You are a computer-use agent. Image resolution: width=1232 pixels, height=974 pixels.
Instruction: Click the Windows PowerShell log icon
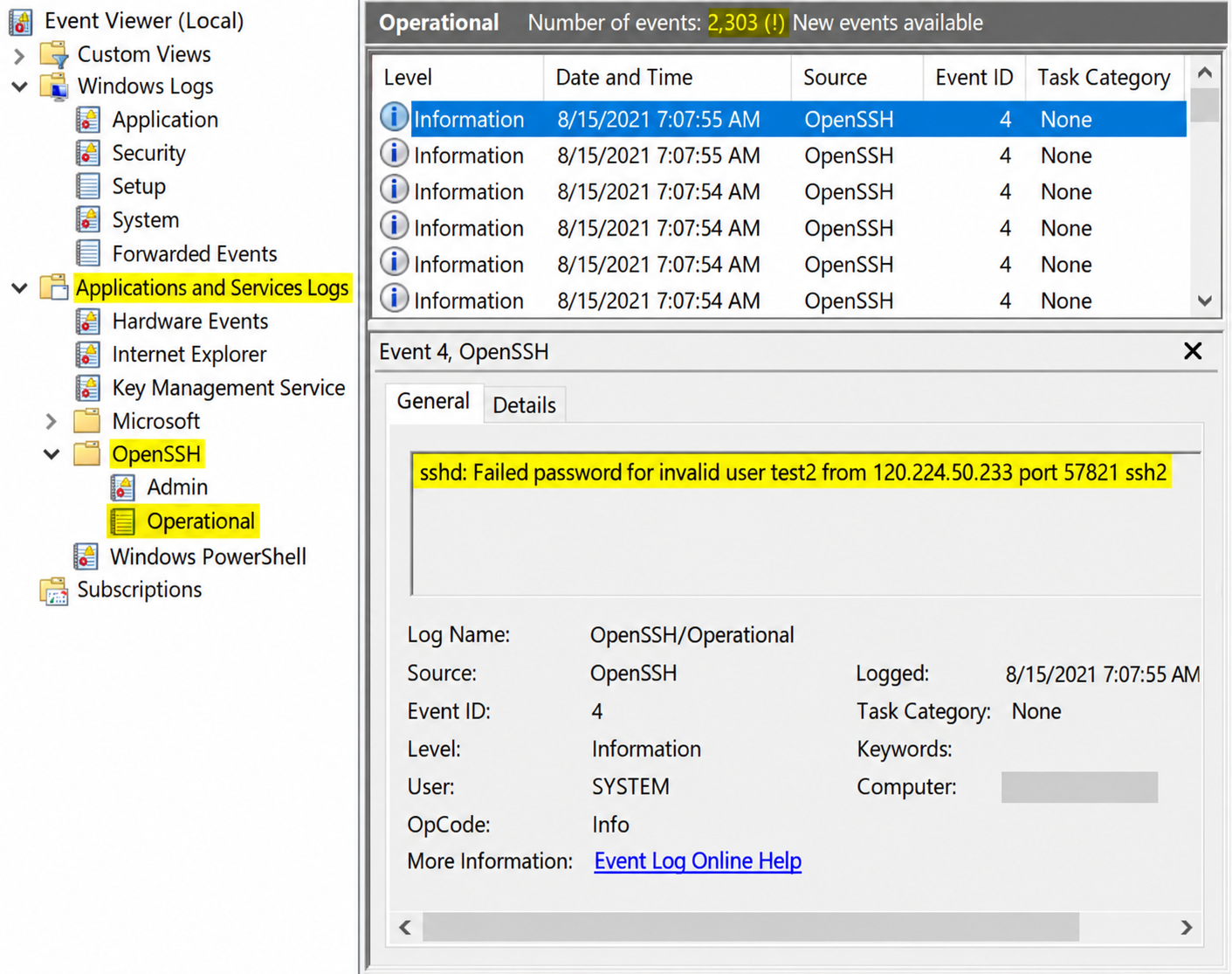[86, 556]
